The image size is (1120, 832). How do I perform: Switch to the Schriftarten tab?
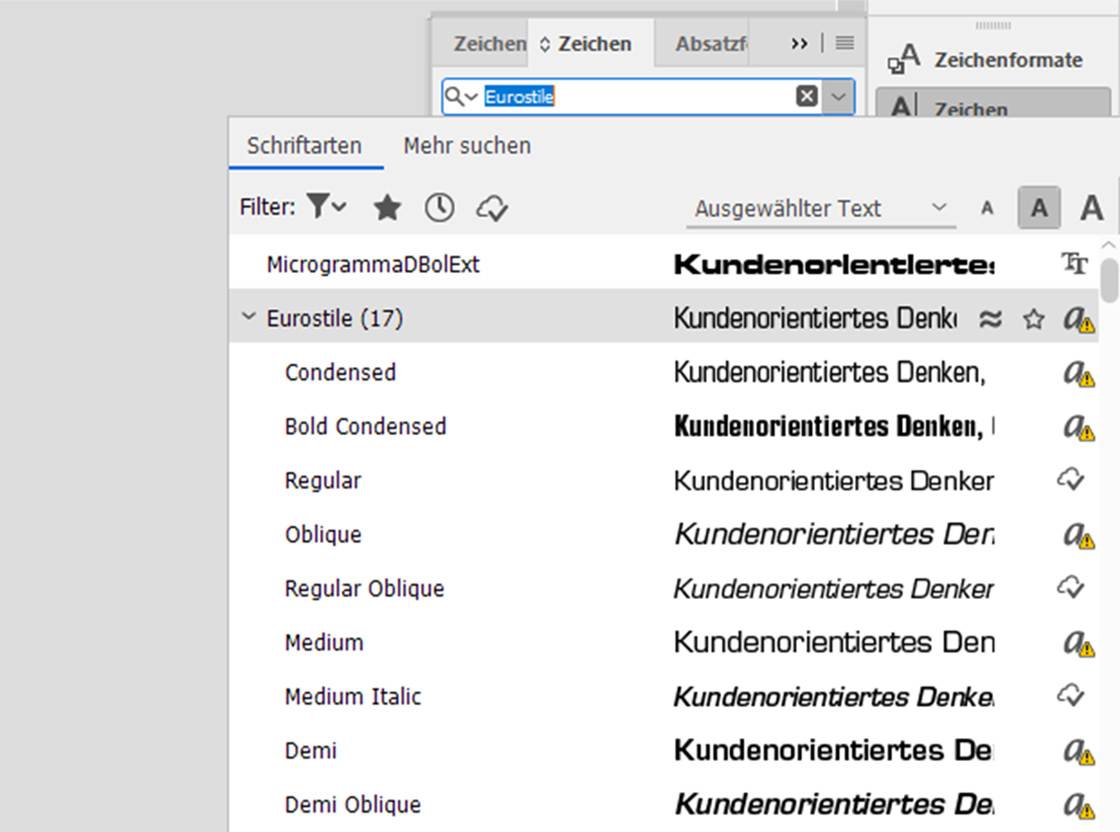tap(304, 146)
